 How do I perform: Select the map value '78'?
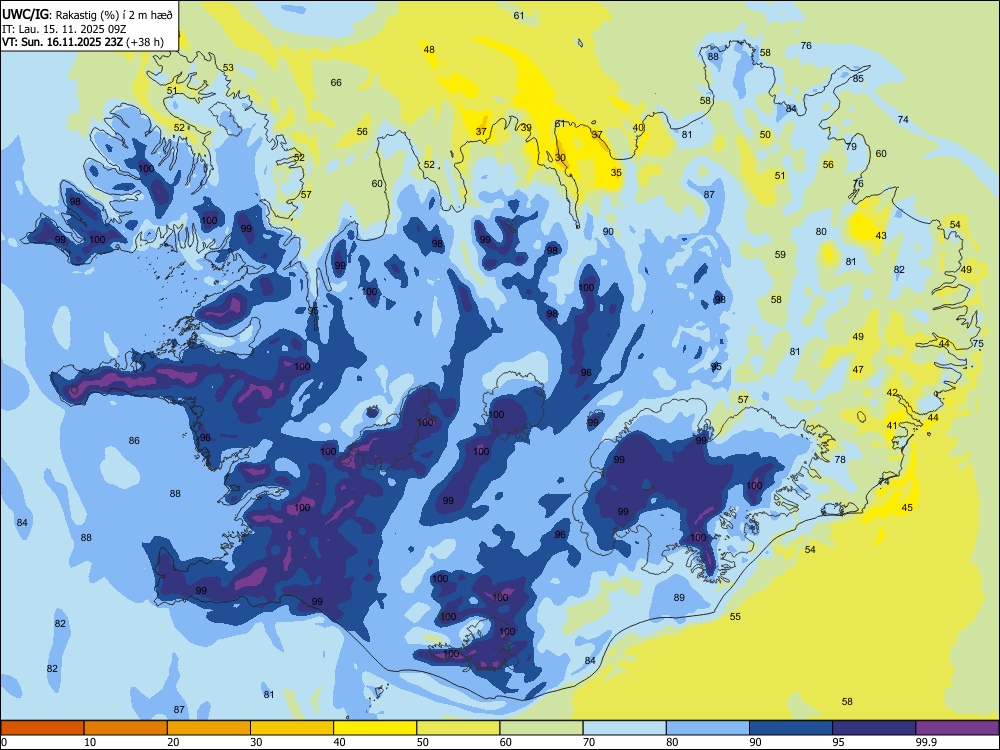(840, 459)
